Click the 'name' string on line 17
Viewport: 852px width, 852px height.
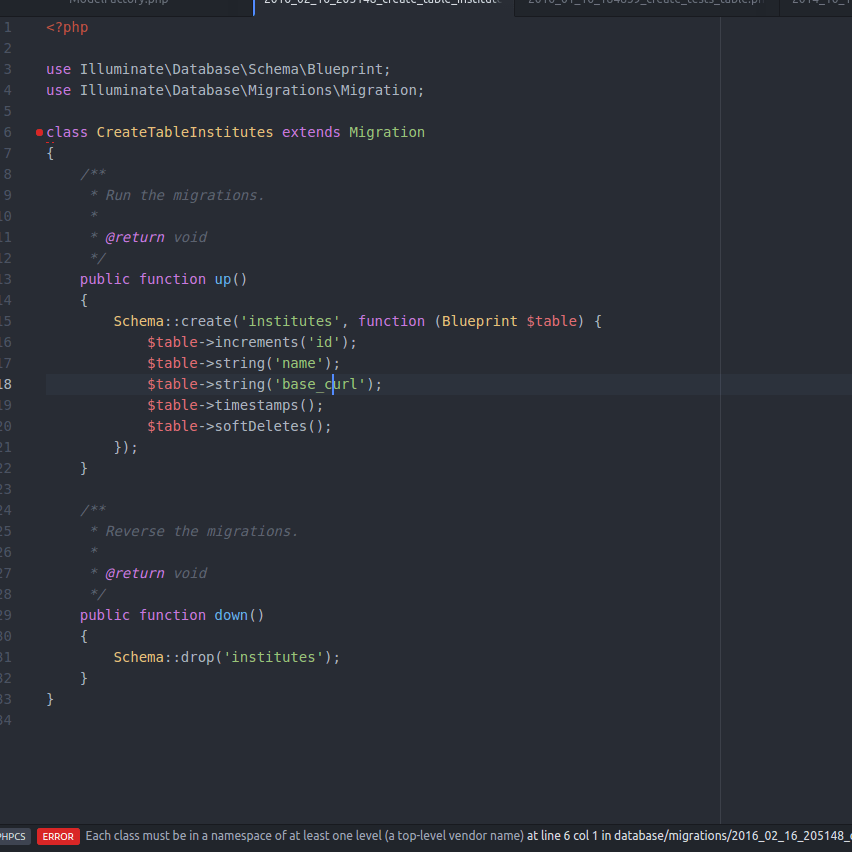point(303,364)
